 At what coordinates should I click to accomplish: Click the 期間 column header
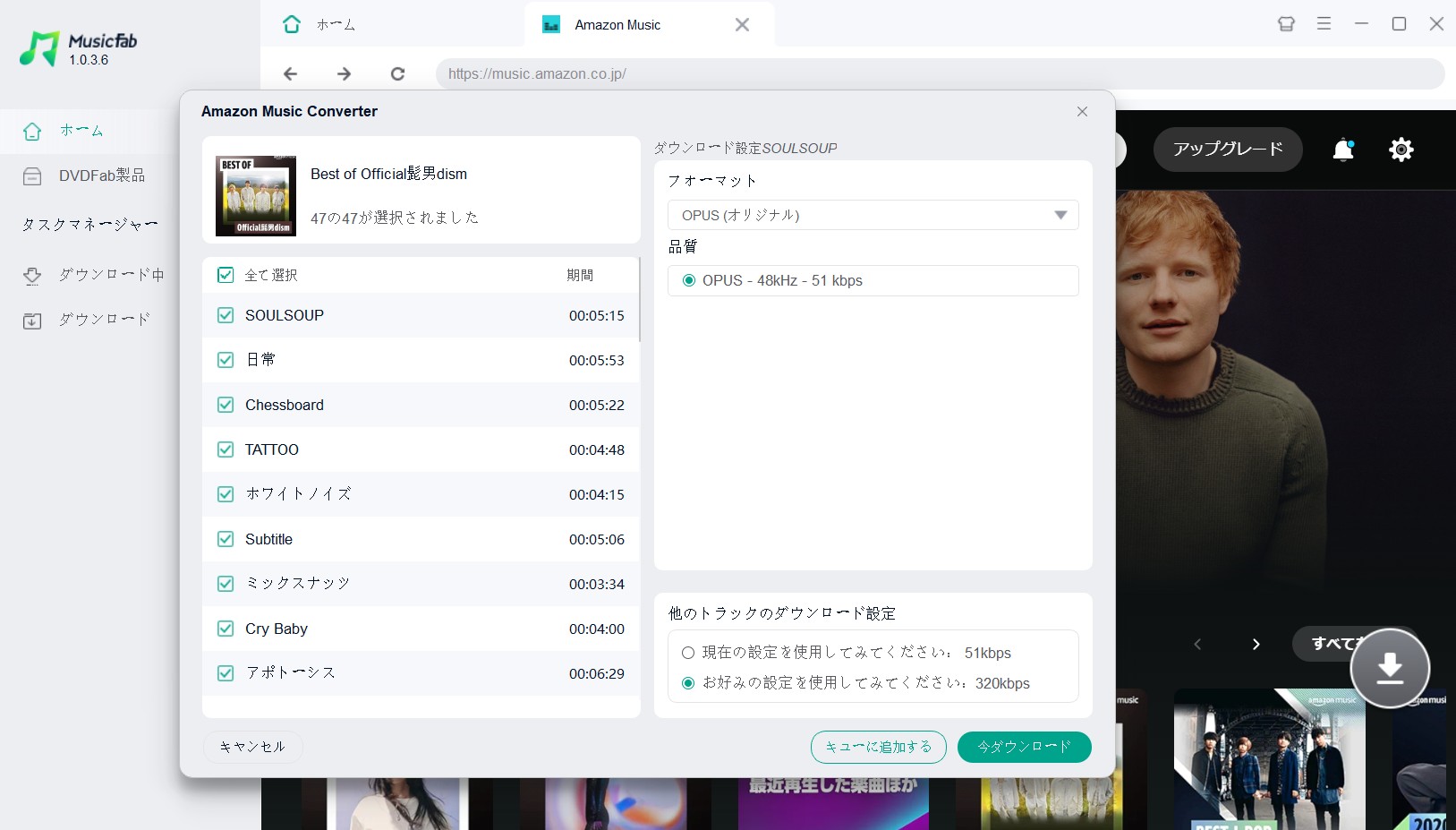[x=580, y=275]
